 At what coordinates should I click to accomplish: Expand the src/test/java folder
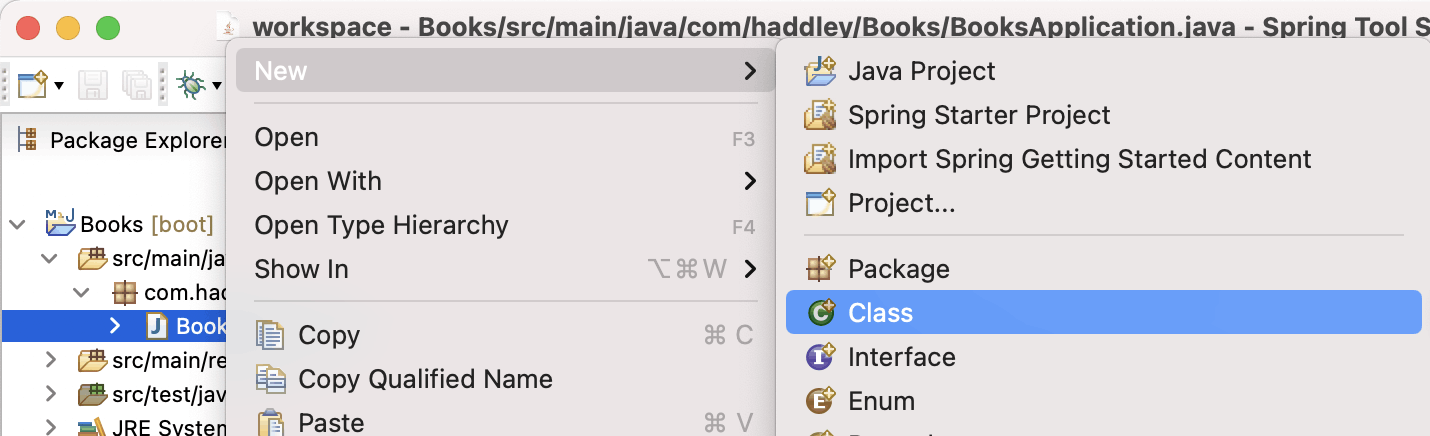click(x=51, y=396)
